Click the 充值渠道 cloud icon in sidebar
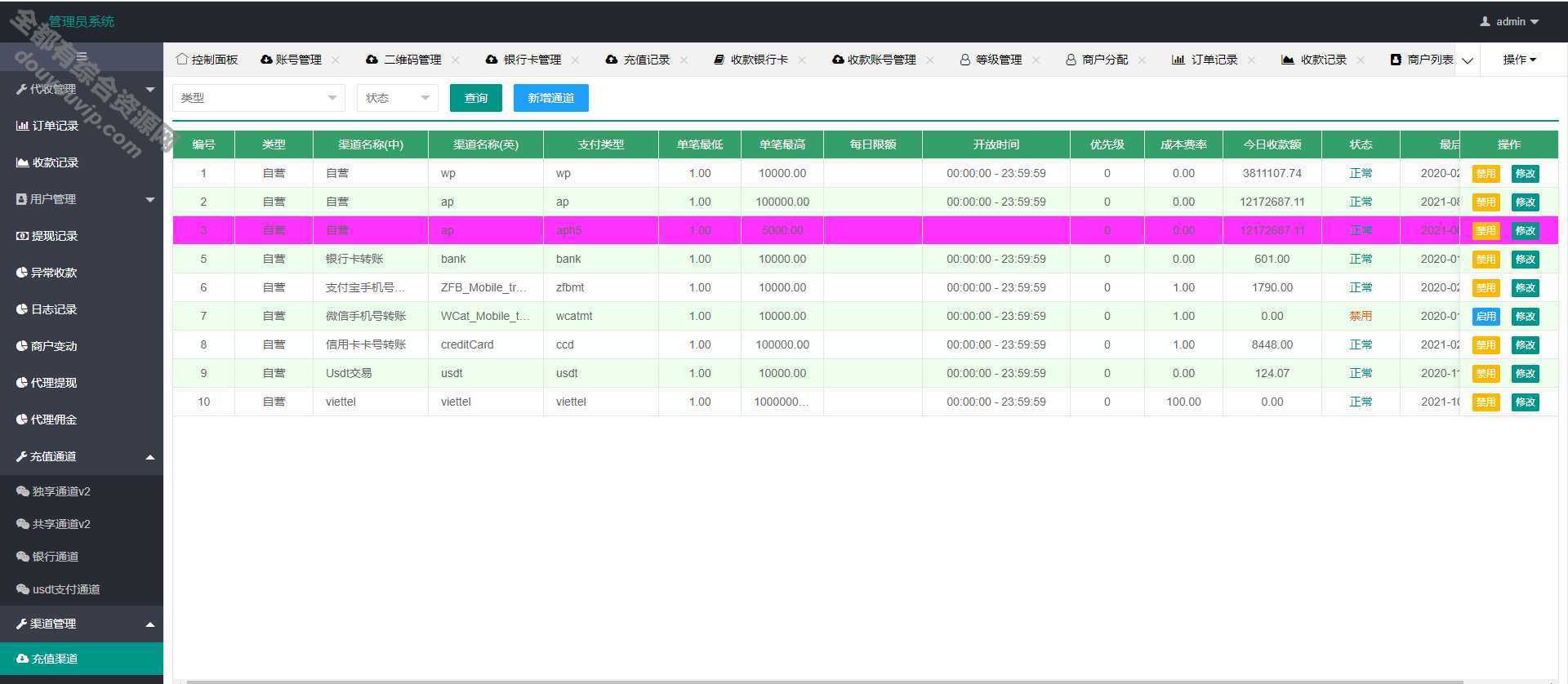The width and height of the screenshot is (1568, 684). 23,659
